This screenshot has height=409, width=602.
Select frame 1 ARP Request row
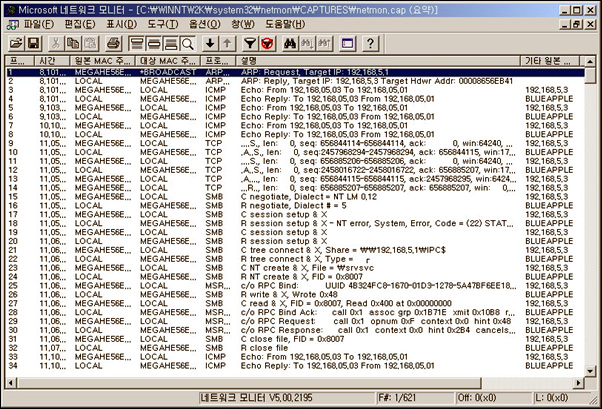click(x=295, y=72)
